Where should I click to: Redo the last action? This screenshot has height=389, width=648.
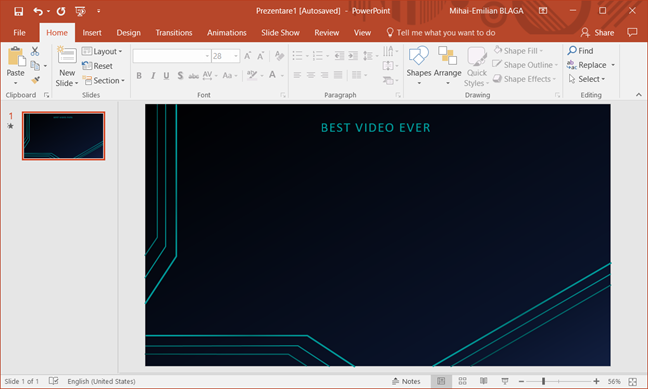point(61,11)
